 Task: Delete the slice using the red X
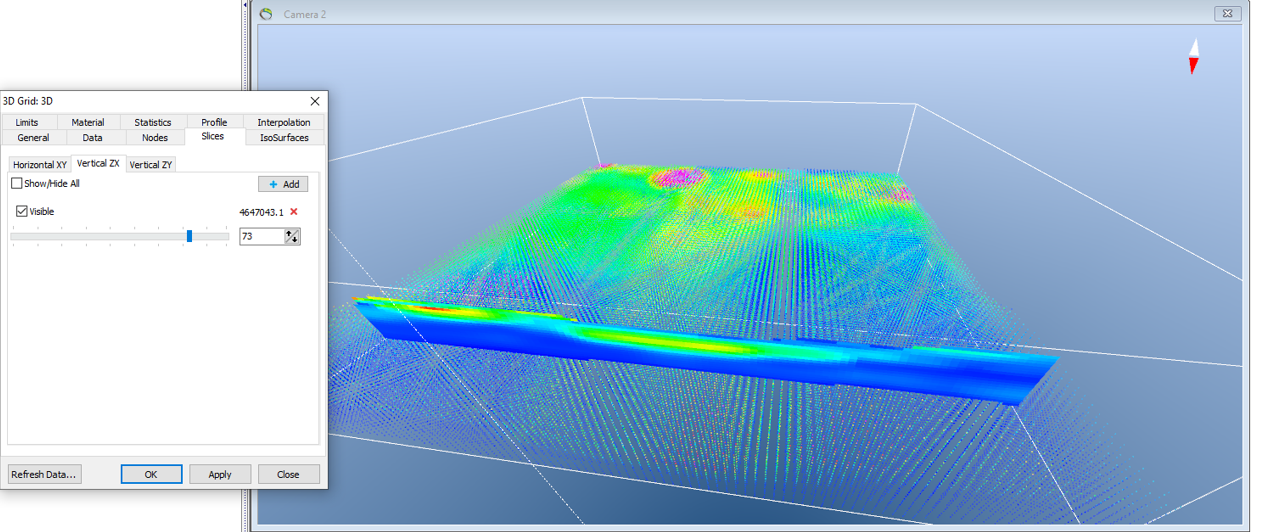294,212
